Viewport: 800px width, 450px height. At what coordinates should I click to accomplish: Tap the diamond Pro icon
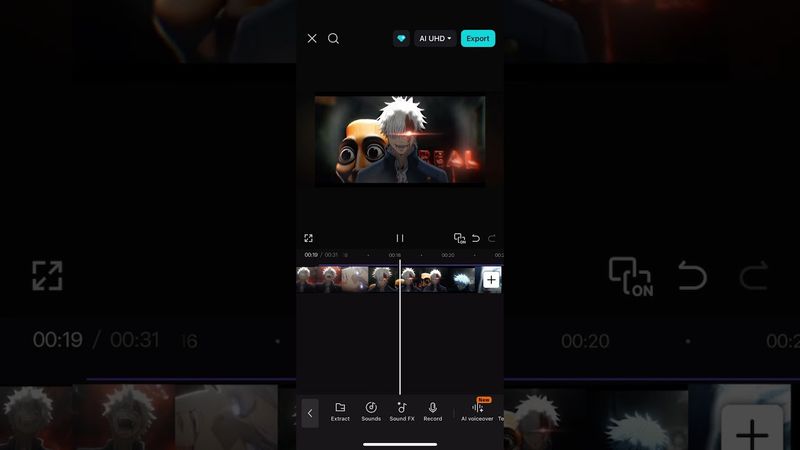click(x=401, y=38)
